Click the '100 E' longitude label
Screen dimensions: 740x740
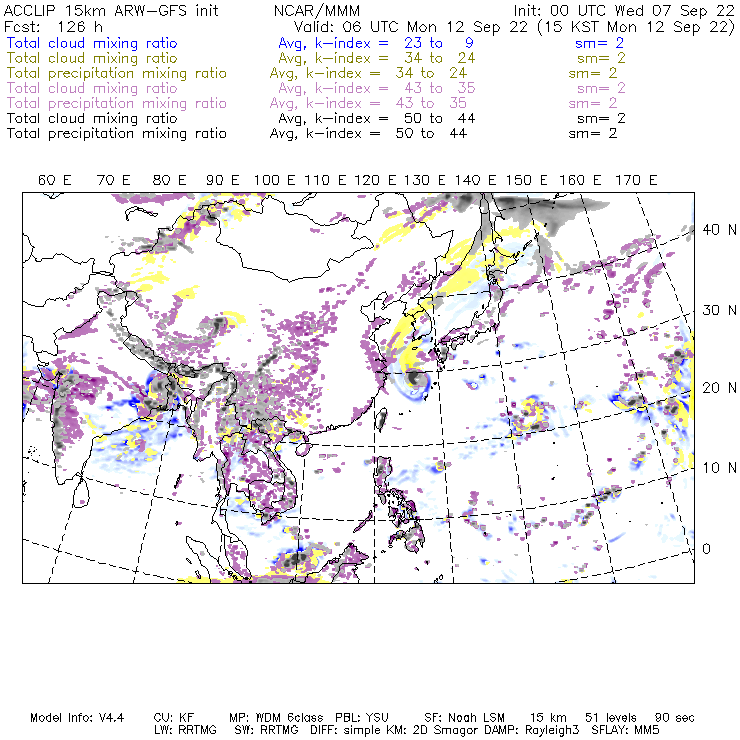(275, 180)
